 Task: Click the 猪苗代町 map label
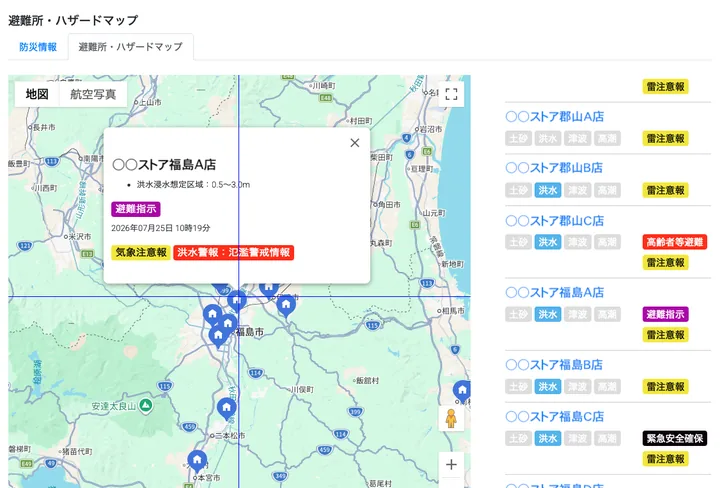point(77,451)
